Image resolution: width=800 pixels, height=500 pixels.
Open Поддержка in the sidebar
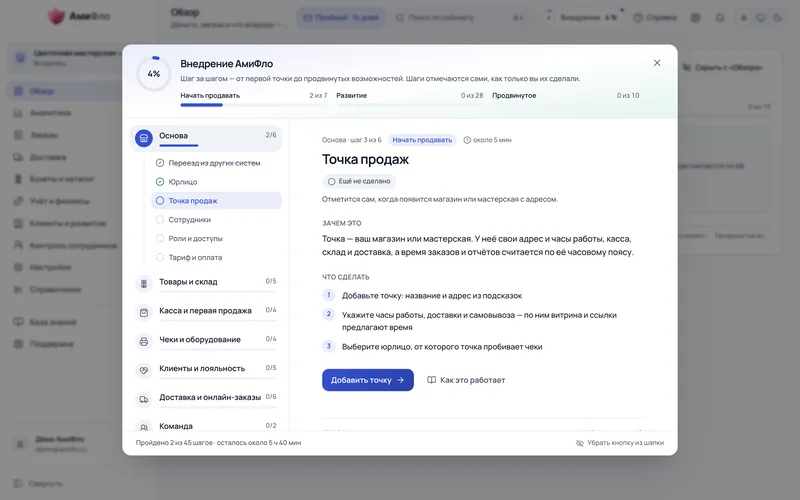[65, 344]
